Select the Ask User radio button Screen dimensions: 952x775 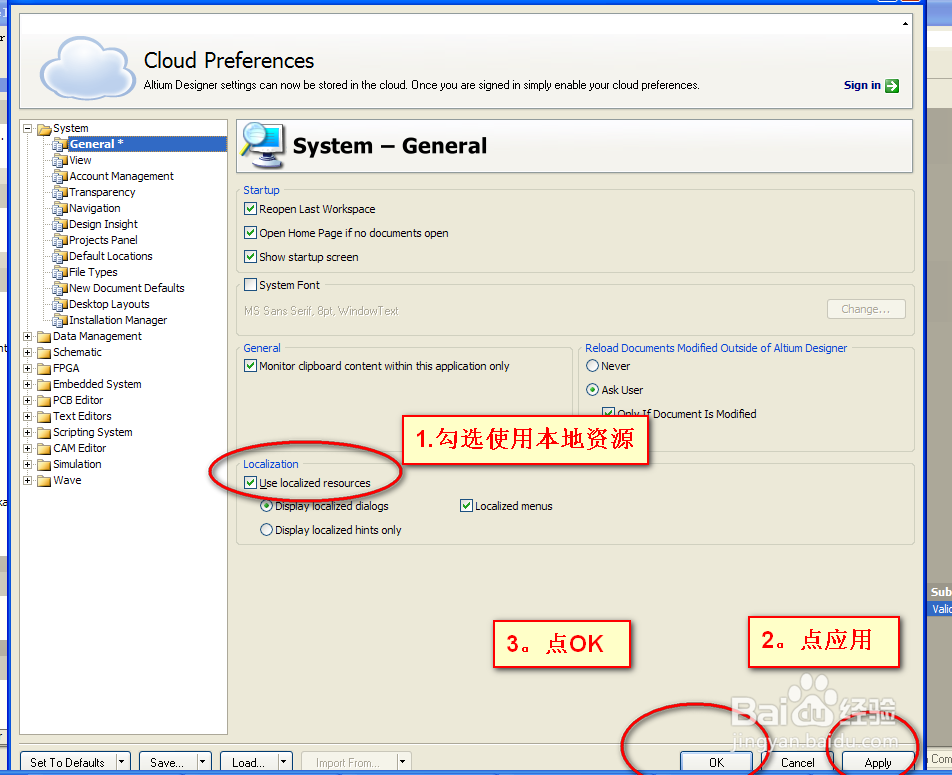click(x=593, y=389)
